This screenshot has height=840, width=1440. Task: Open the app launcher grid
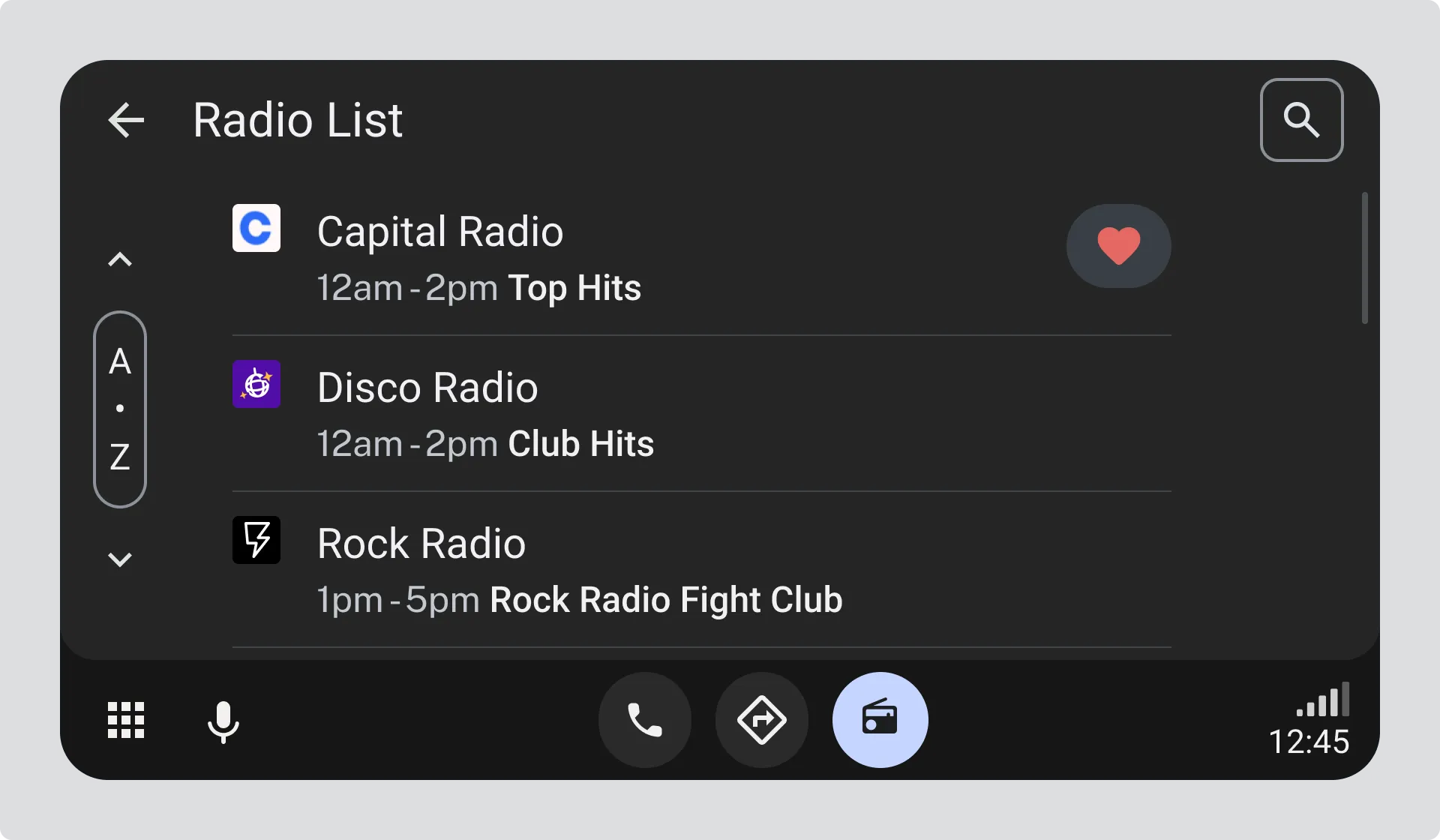click(126, 720)
